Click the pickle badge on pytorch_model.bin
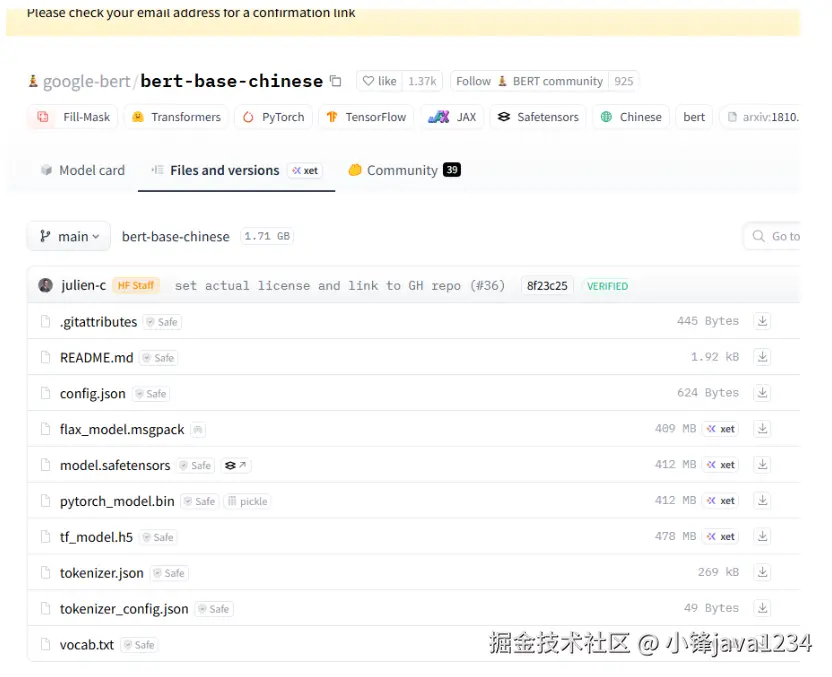 247,501
